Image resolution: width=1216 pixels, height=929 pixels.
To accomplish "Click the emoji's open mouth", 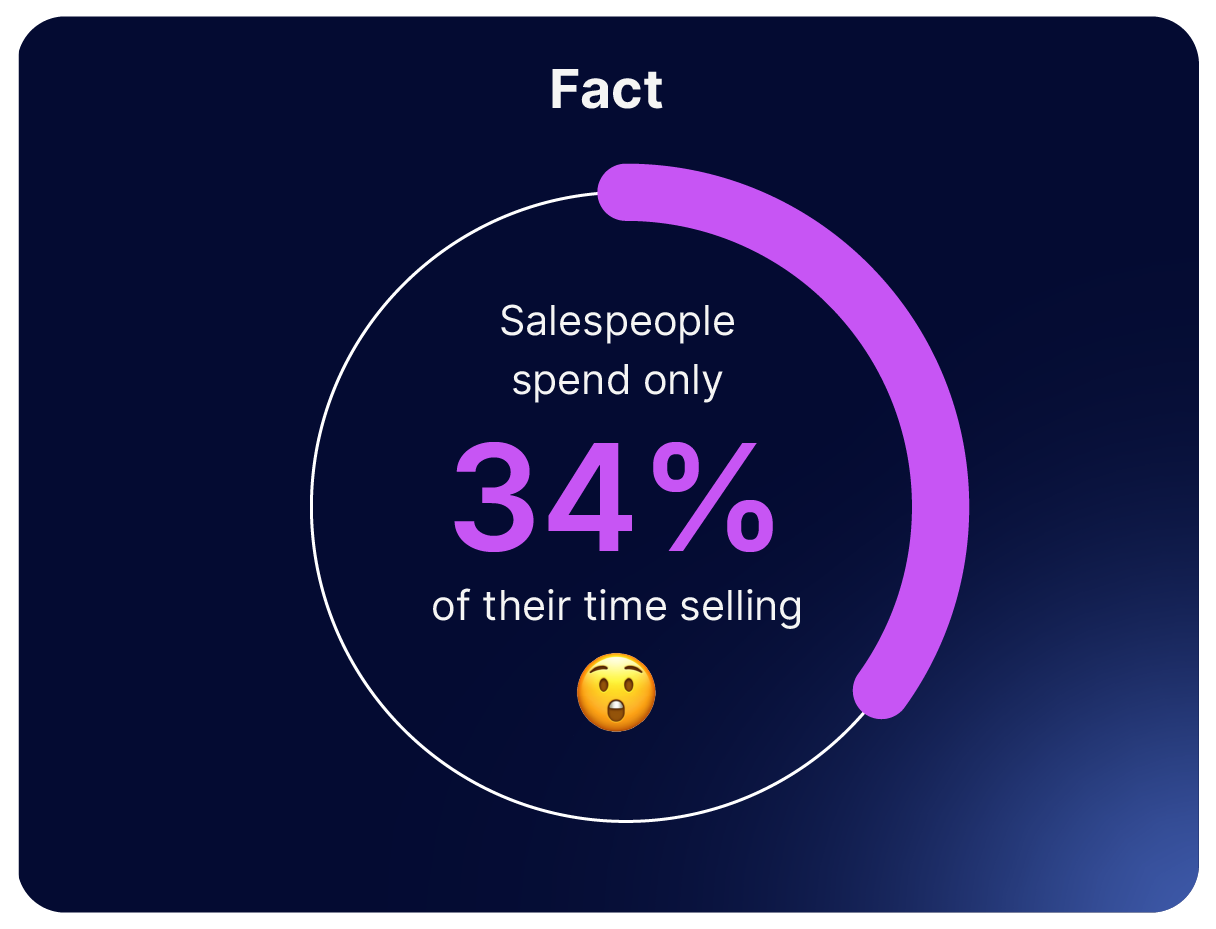I will 617,712.
